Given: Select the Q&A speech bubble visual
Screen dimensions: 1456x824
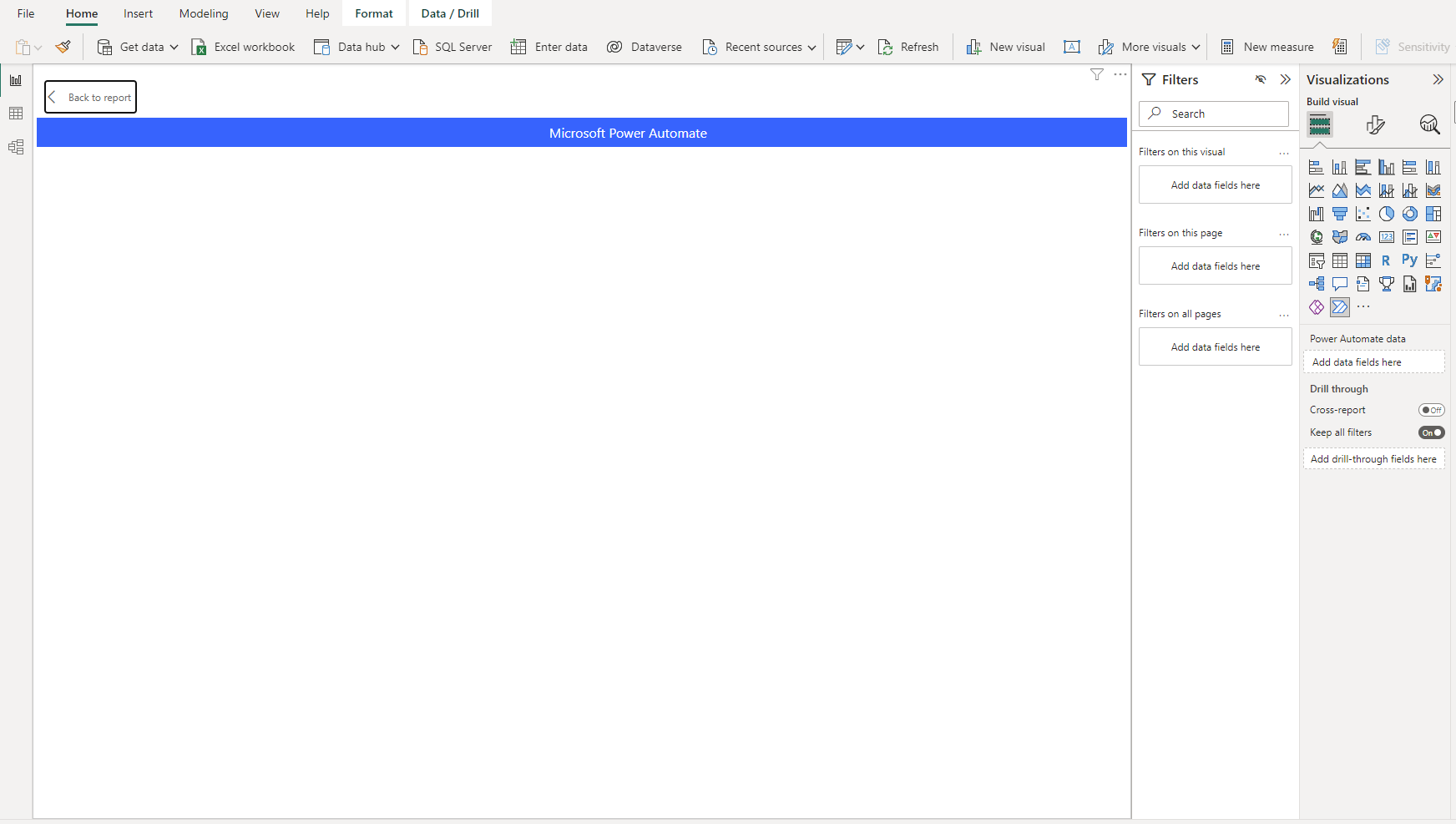Looking at the screenshot, I should click(x=1340, y=284).
